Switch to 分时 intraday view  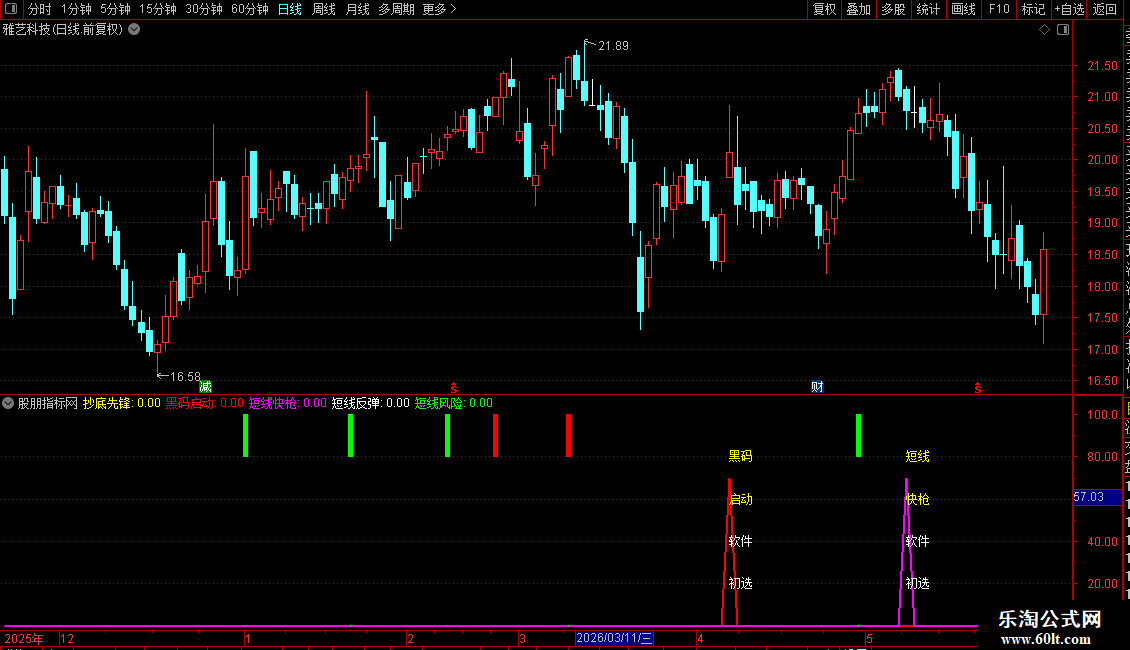(40, 9)
